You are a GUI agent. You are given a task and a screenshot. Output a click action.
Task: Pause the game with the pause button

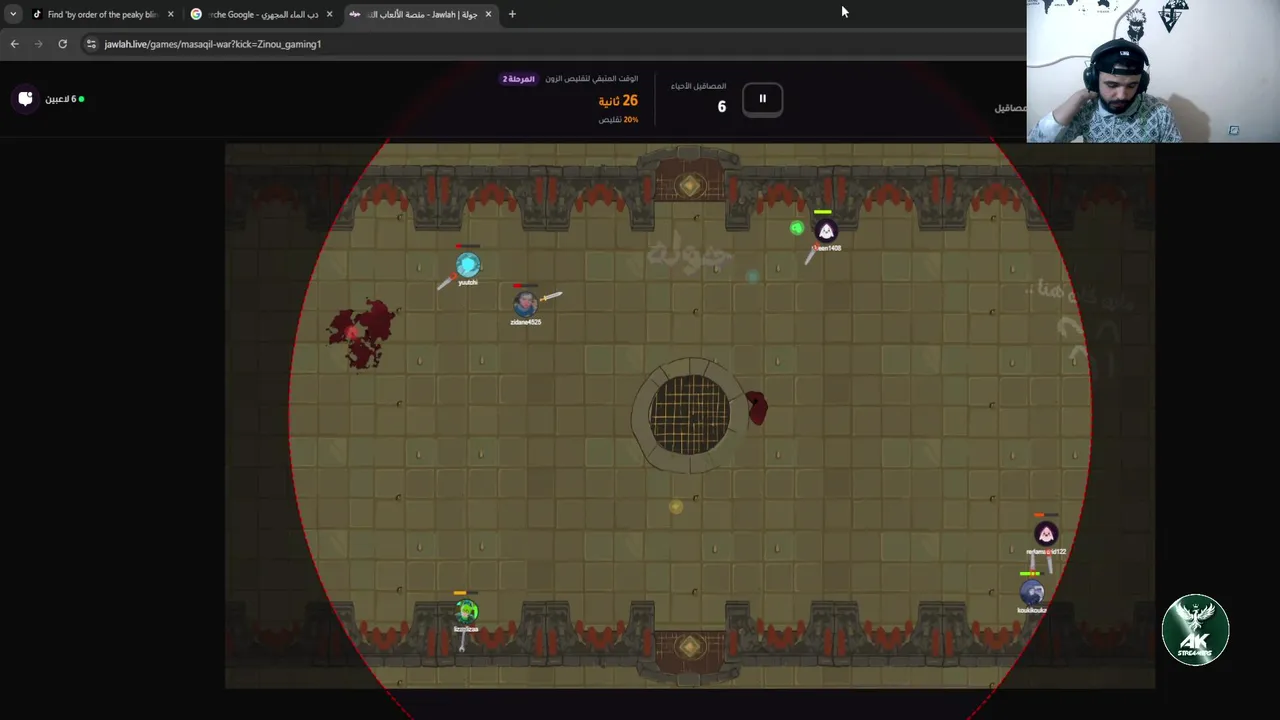762,98
